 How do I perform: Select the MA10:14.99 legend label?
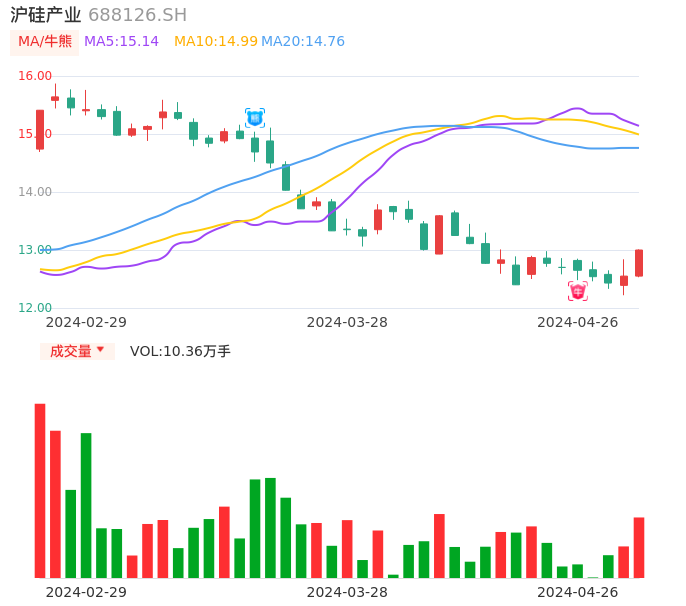tap(215, 41)
